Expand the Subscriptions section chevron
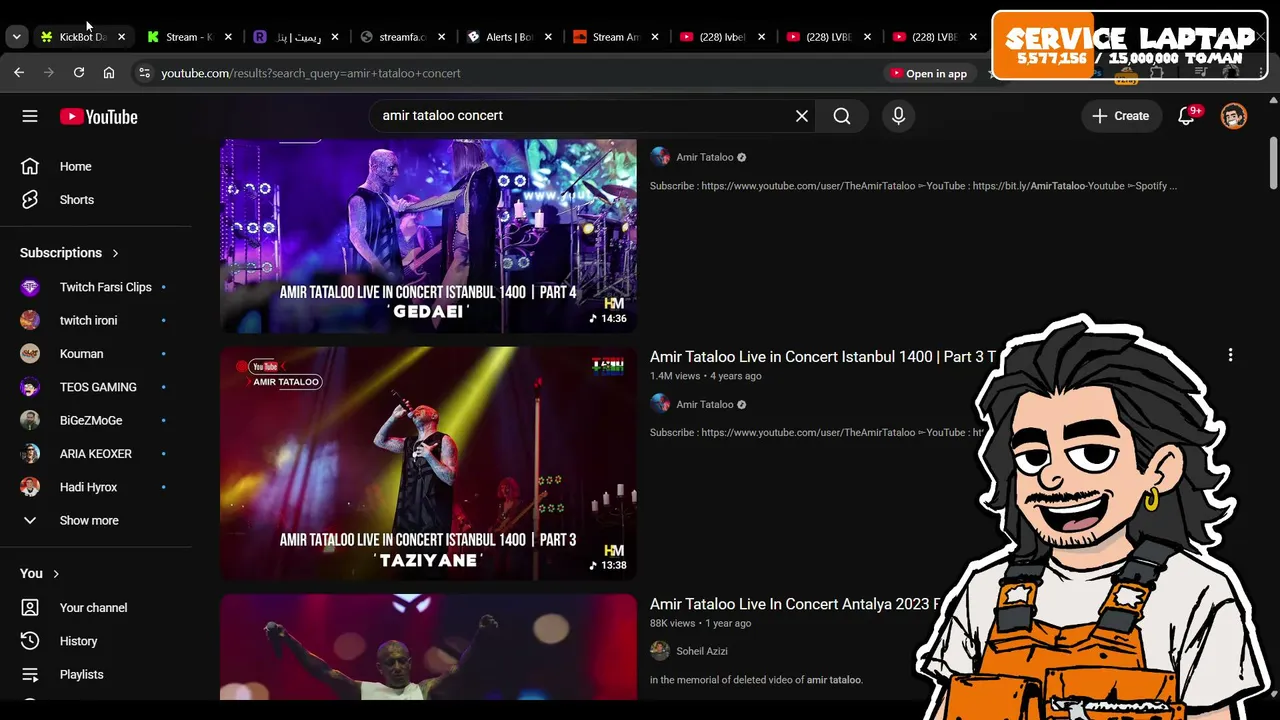The height and width of the screenshot is (720, 1280). click(x=115, y=253)
